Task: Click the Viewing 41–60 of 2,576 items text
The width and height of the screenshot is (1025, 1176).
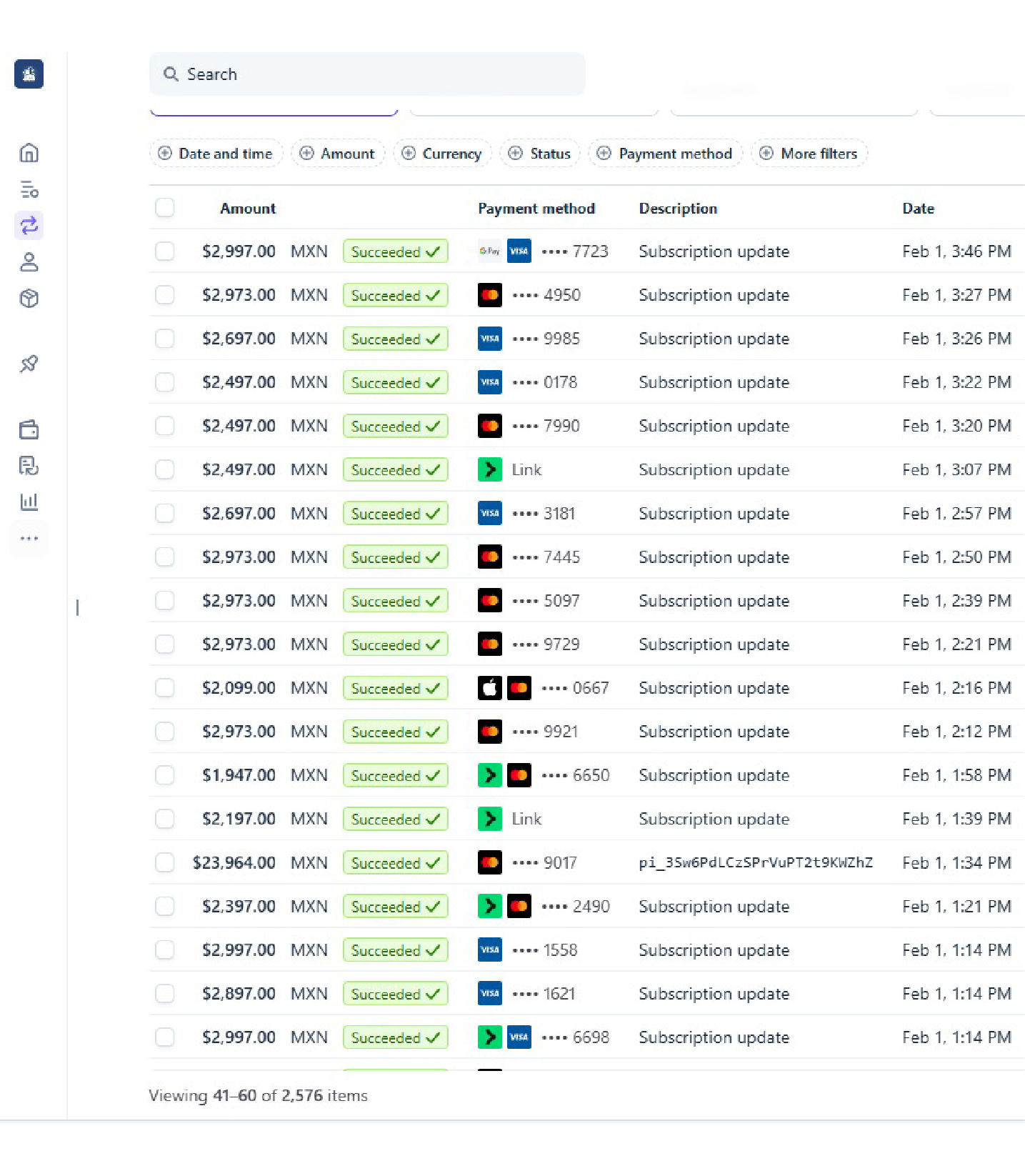Action: point(258,1095)
